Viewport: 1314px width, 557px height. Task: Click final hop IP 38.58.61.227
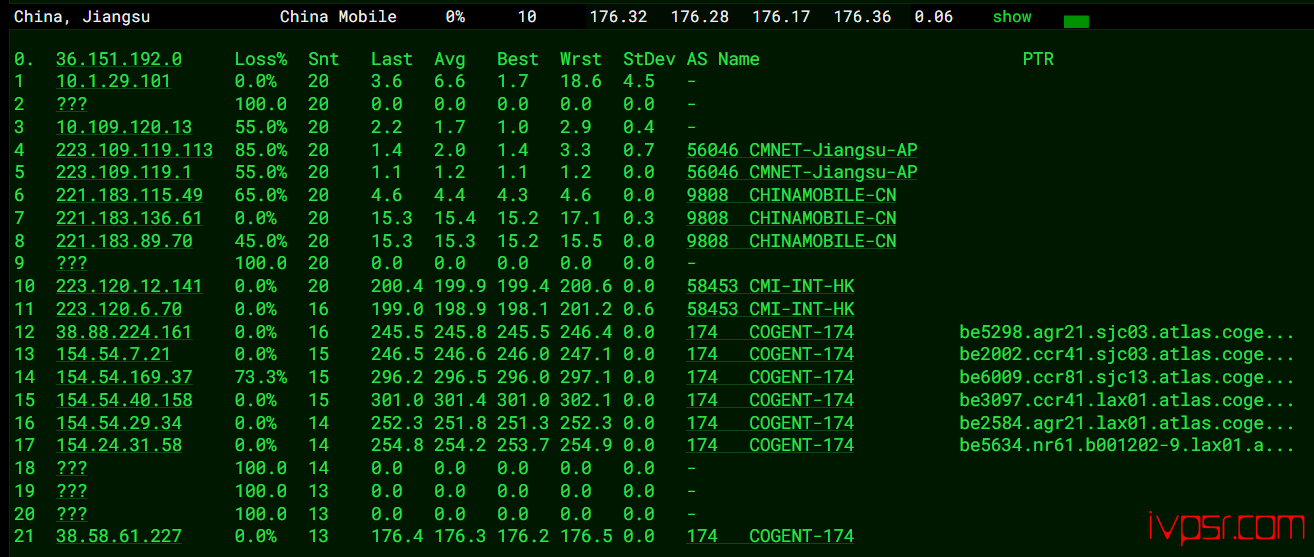pyautogui.click(x=119, y=536)
